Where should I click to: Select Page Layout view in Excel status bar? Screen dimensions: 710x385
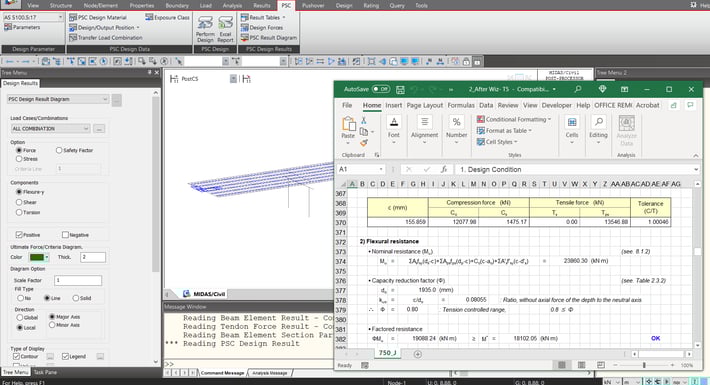coord(581,365)
